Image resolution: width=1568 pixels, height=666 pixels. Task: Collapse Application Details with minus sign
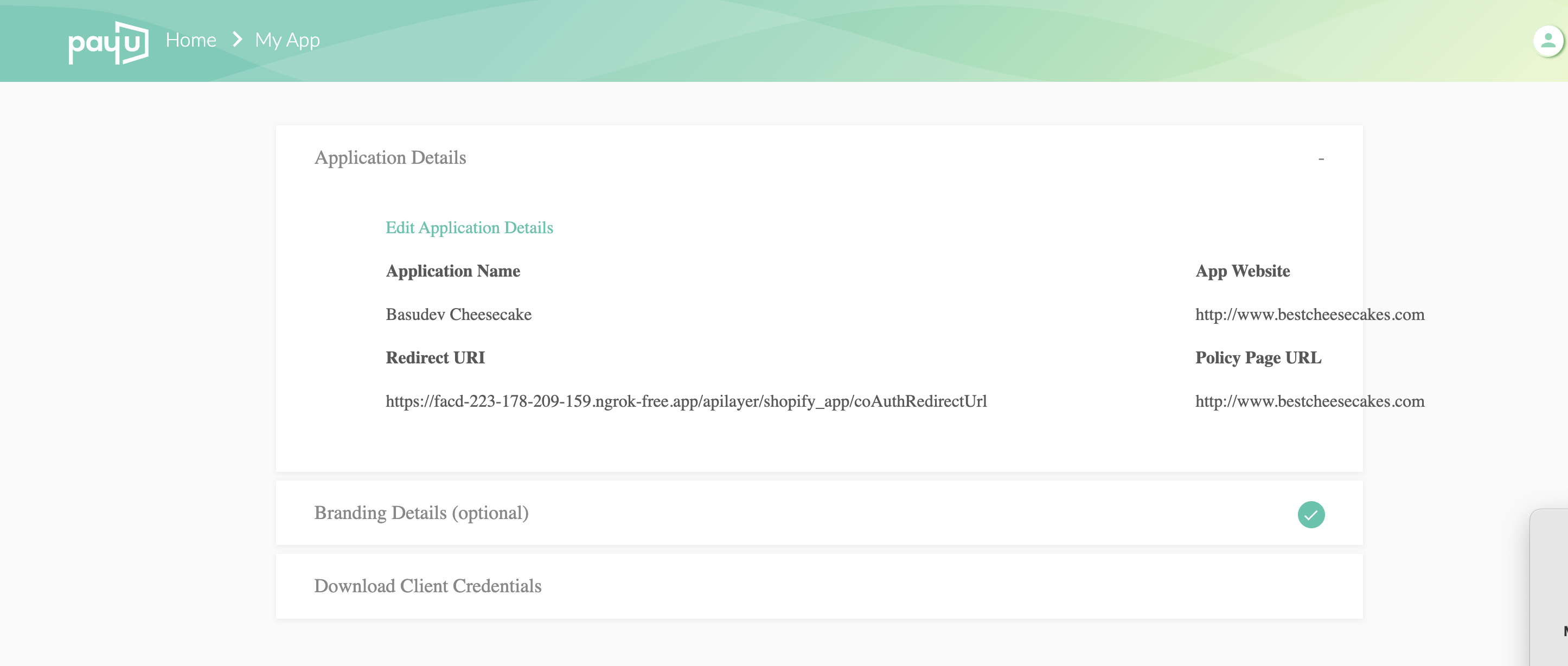coord(1321,159)
